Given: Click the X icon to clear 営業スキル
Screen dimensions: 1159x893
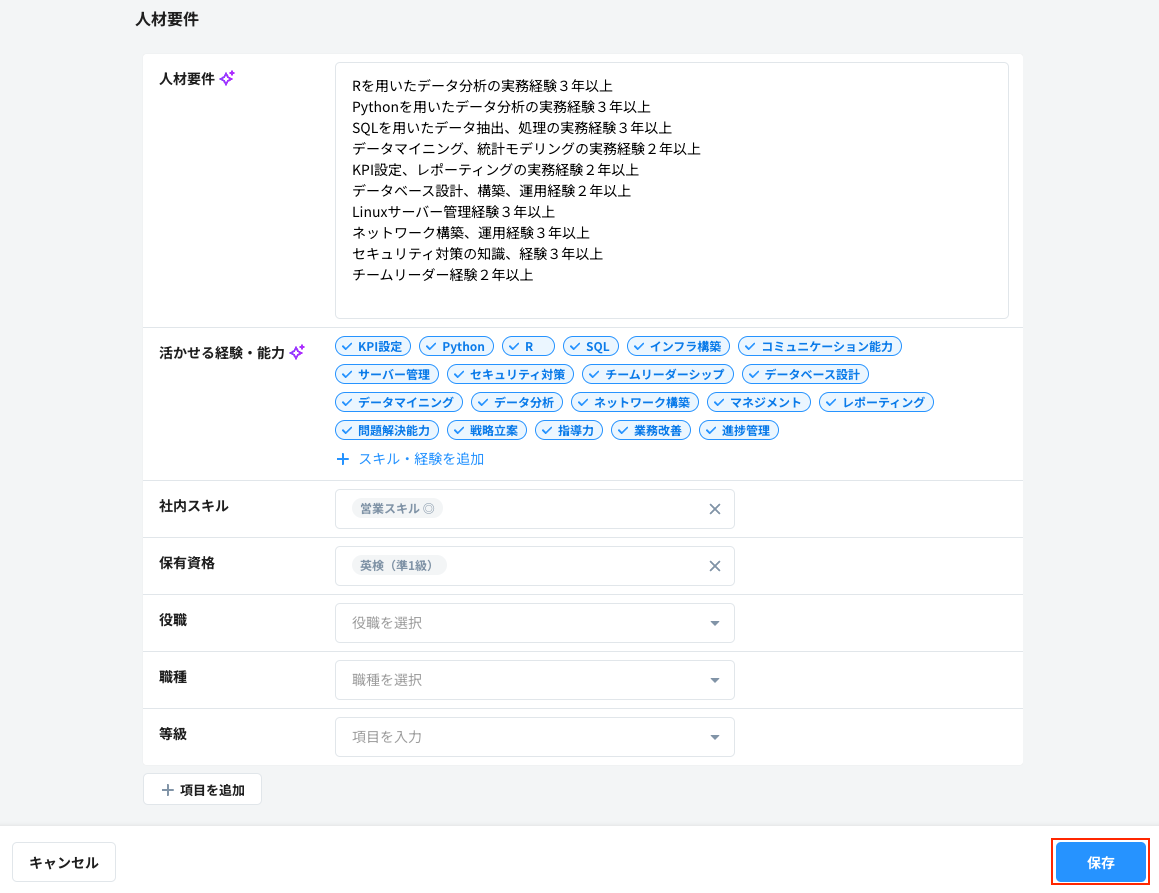Looking at the screenshot, I should pos(715,509).
